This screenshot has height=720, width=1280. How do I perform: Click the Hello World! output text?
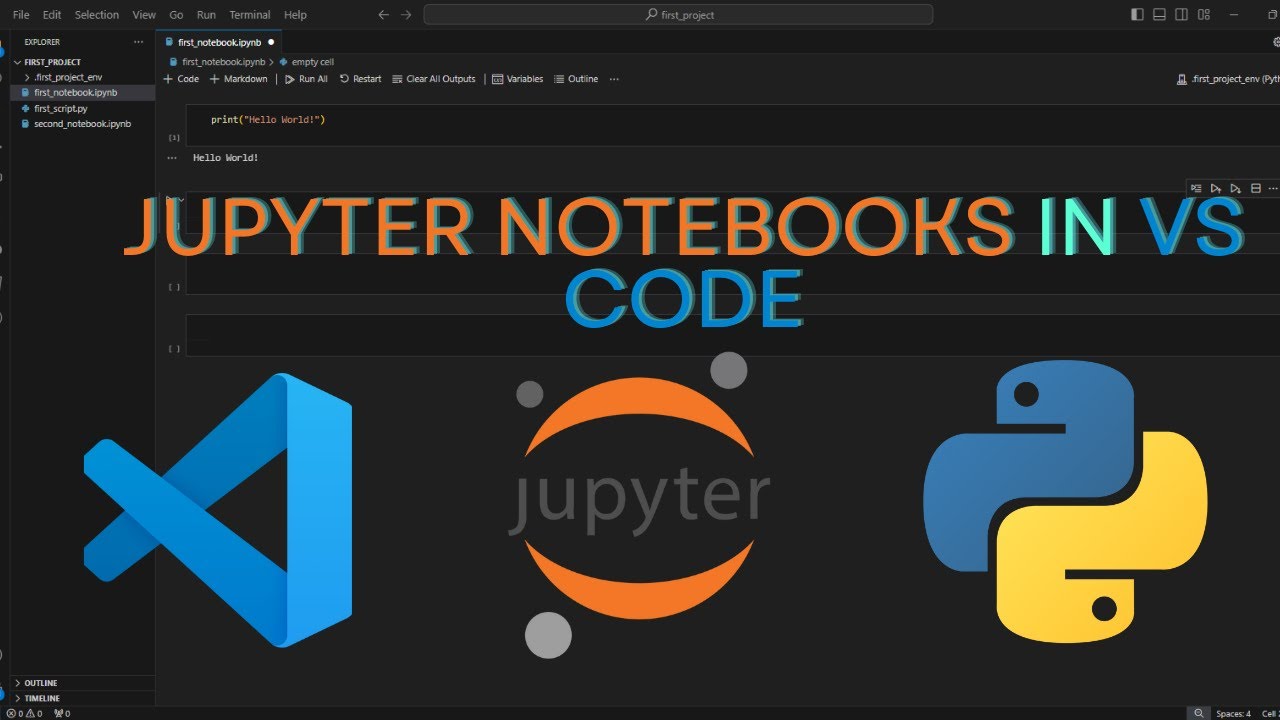(x=226, y=158)
